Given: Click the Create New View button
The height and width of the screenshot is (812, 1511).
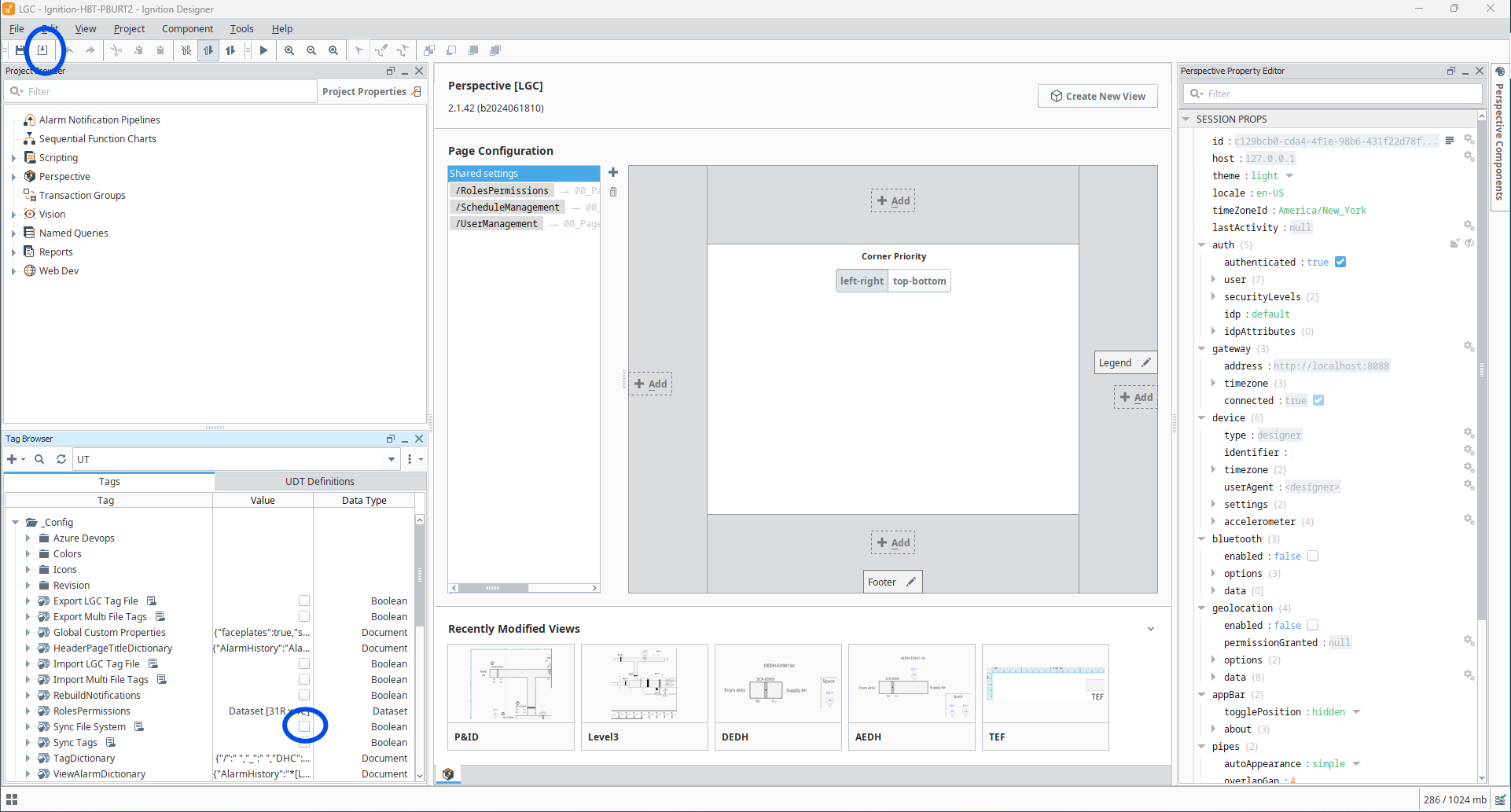Looking at the screenshot, I should click(x=1097, y=96).
